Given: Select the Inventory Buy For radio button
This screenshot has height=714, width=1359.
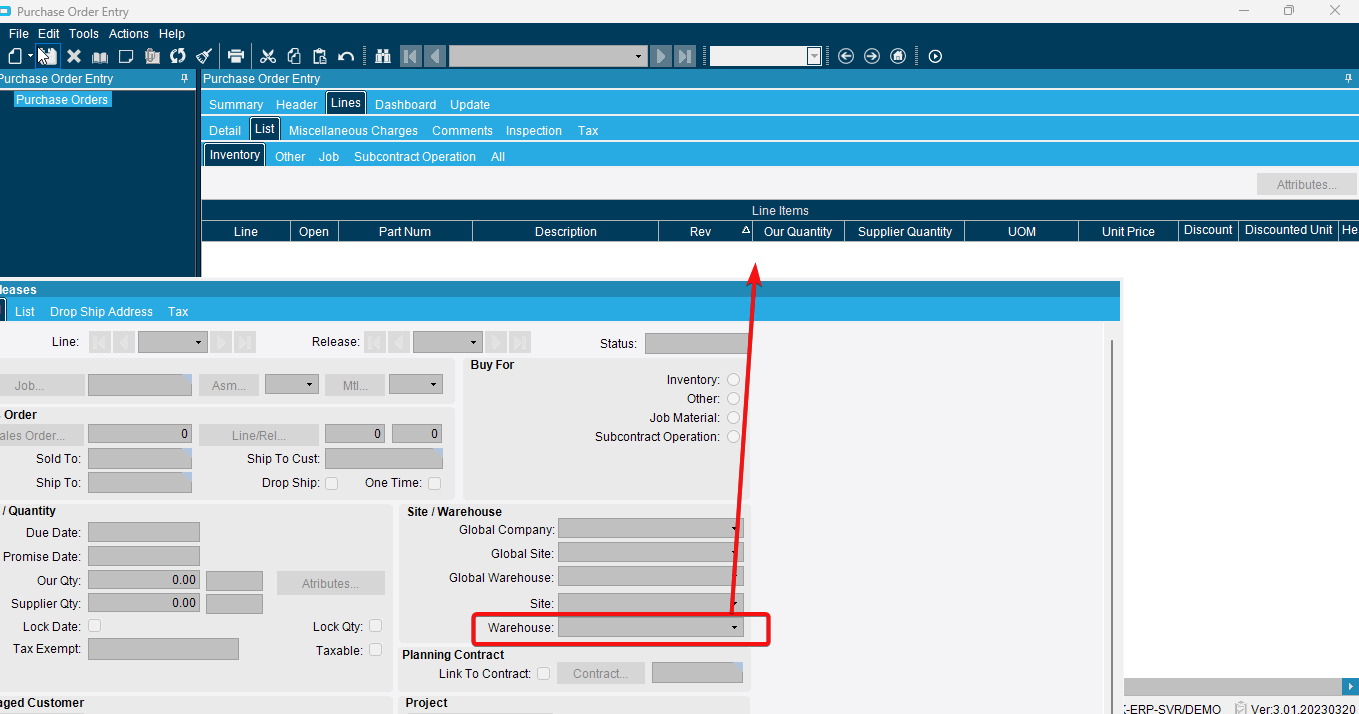Looking at the screenshot, I should (734, 380).
